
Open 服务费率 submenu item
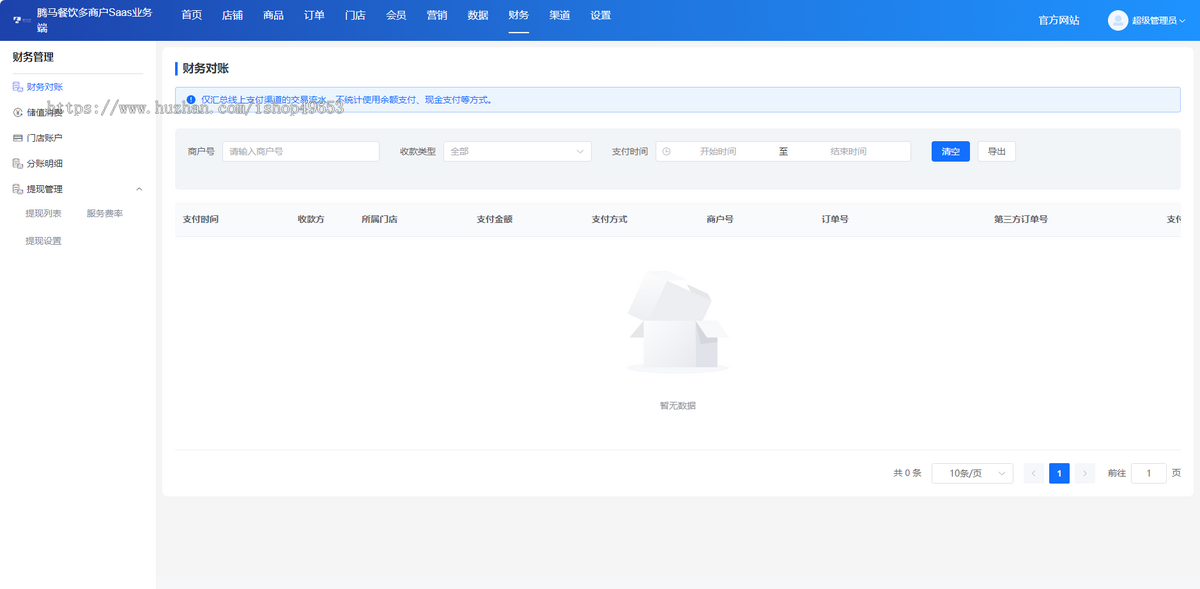pos(104,213)
